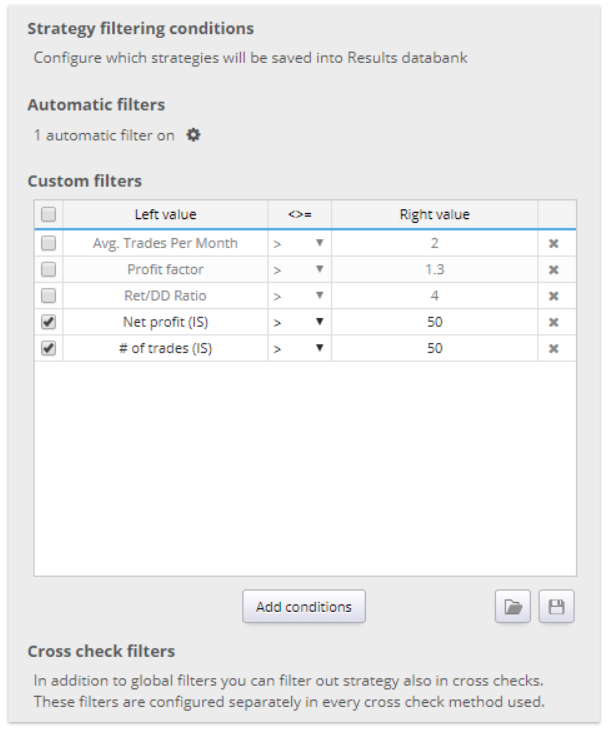Edit right value 2 for Avg. Trades

(x=434, y=243)
